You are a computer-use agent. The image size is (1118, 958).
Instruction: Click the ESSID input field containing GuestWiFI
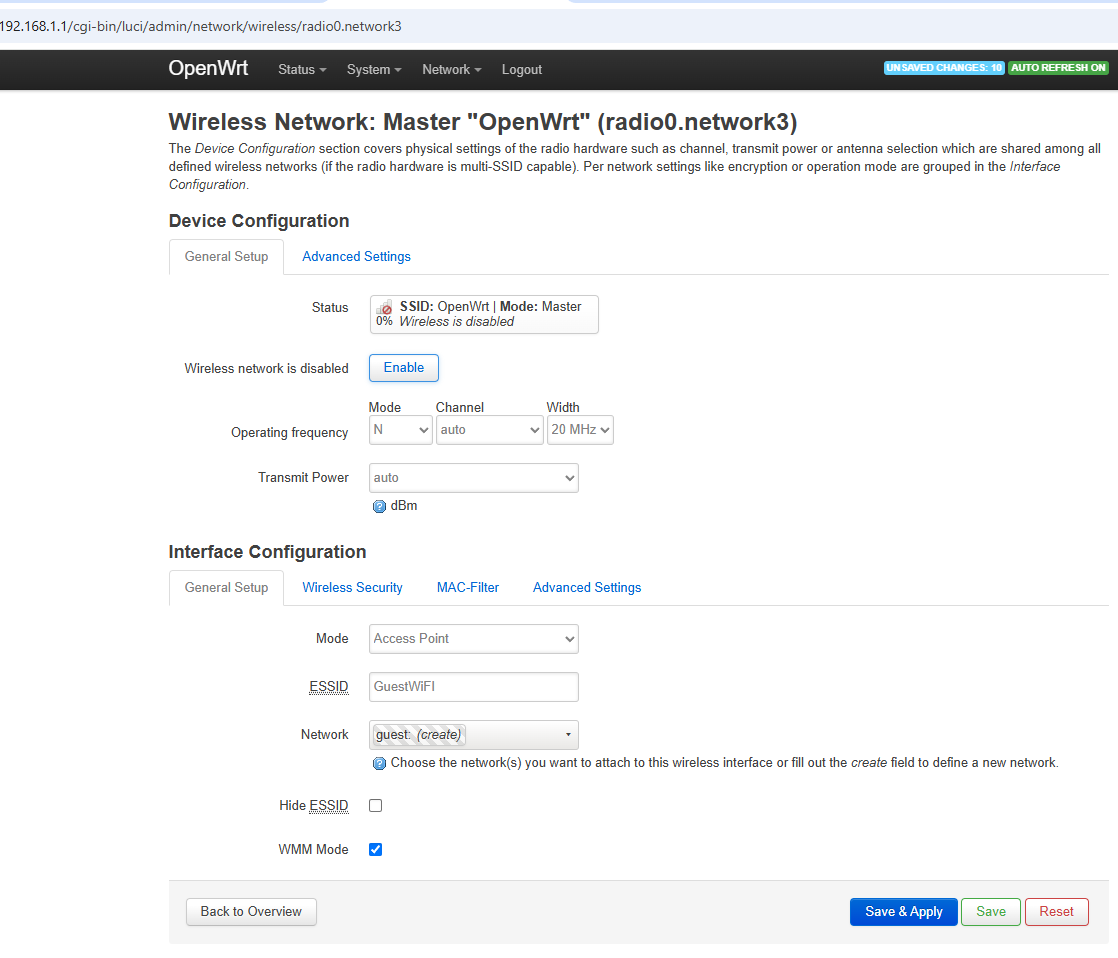[x=473, y=687]
